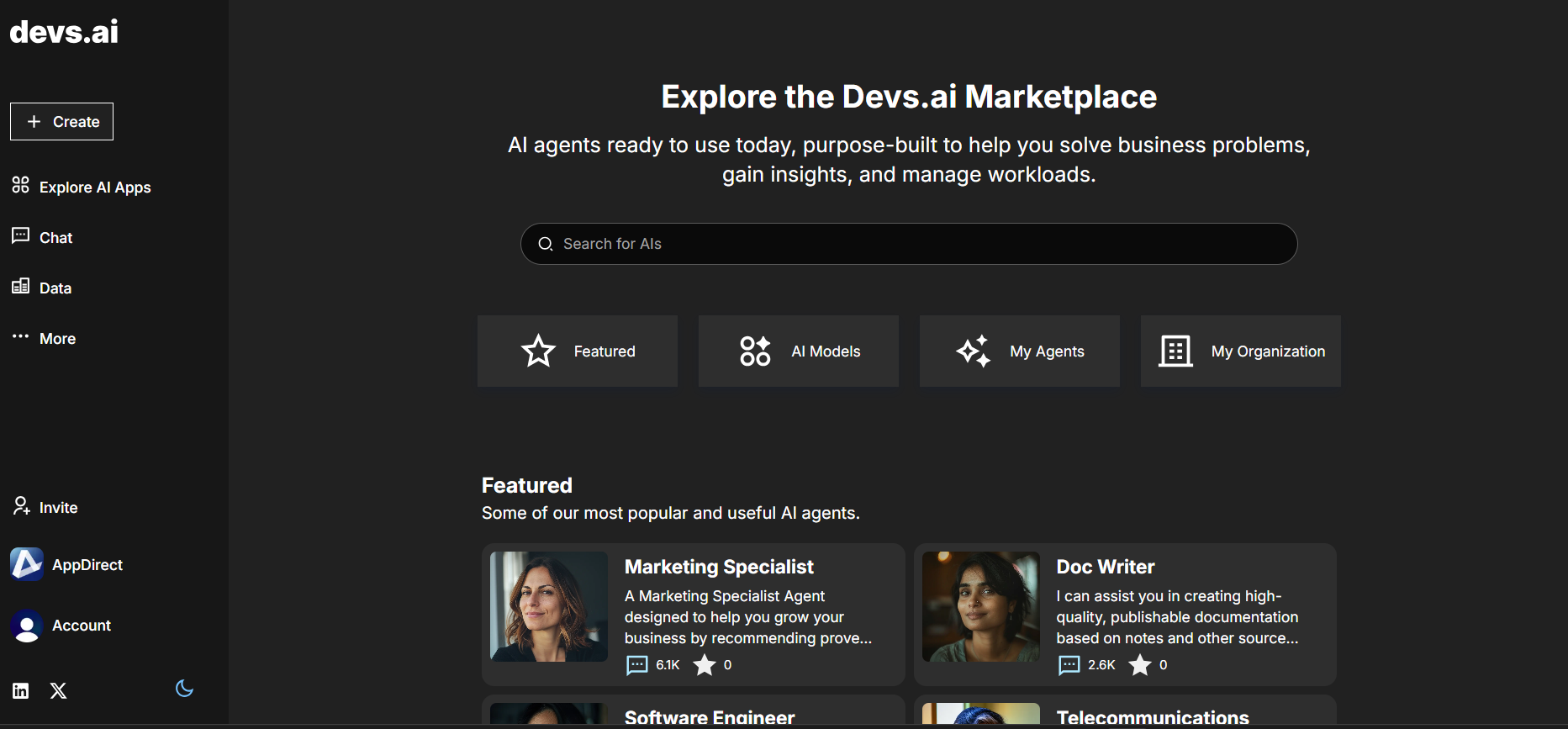Viewport: 1568px width, 729px height.
Task: Click the Doc Writer description text
Action: click(1177, 617)
